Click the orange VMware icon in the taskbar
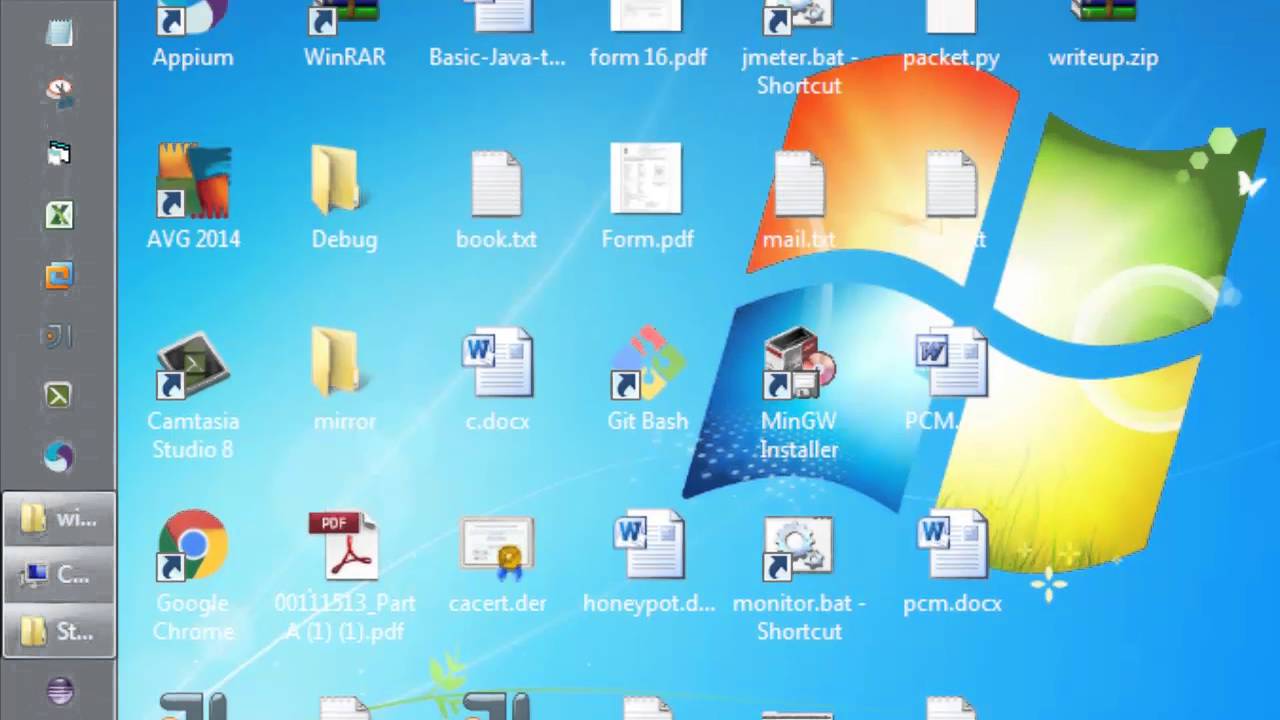The width and height of the screenshot is (1280, 720). click(x=59, y=275)
